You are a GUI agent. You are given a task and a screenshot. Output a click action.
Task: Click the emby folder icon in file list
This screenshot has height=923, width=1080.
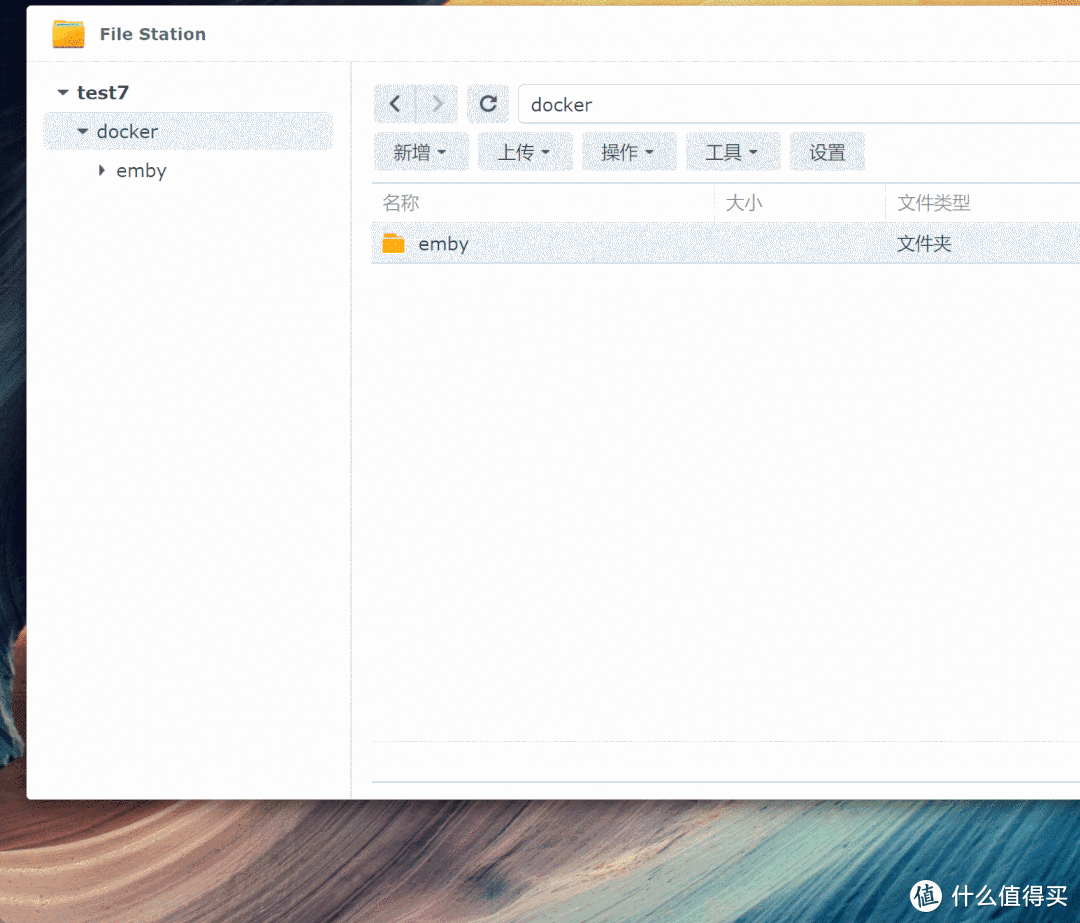tap(393, 243)
